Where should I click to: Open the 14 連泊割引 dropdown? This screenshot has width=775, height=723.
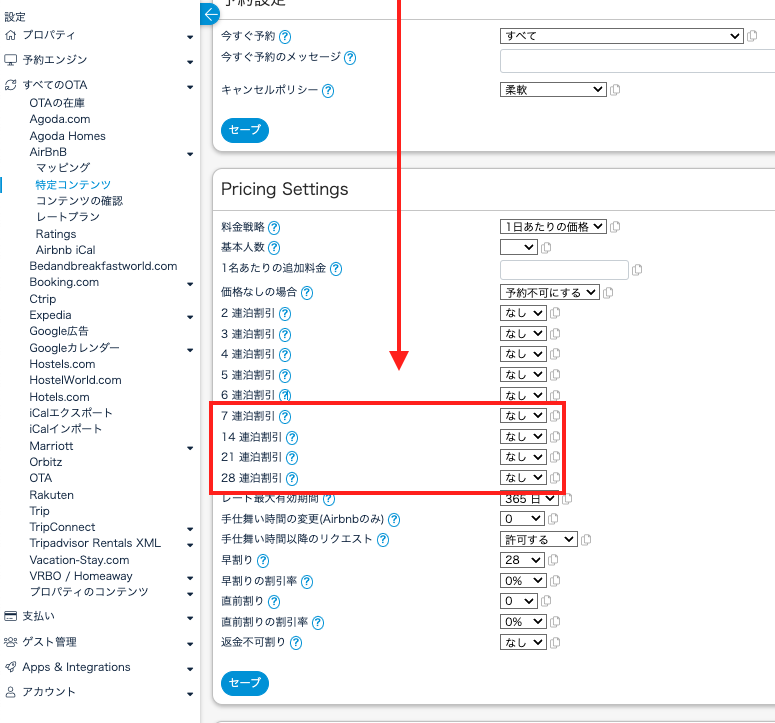coord(524,437)
